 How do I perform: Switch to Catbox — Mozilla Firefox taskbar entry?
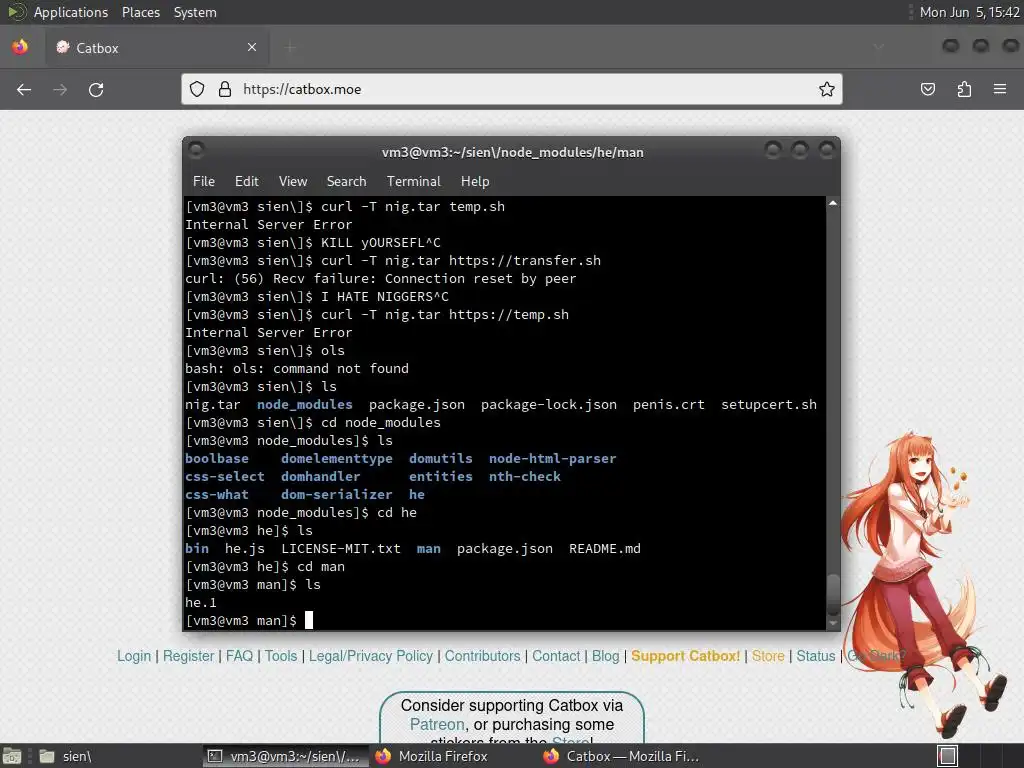622,756
